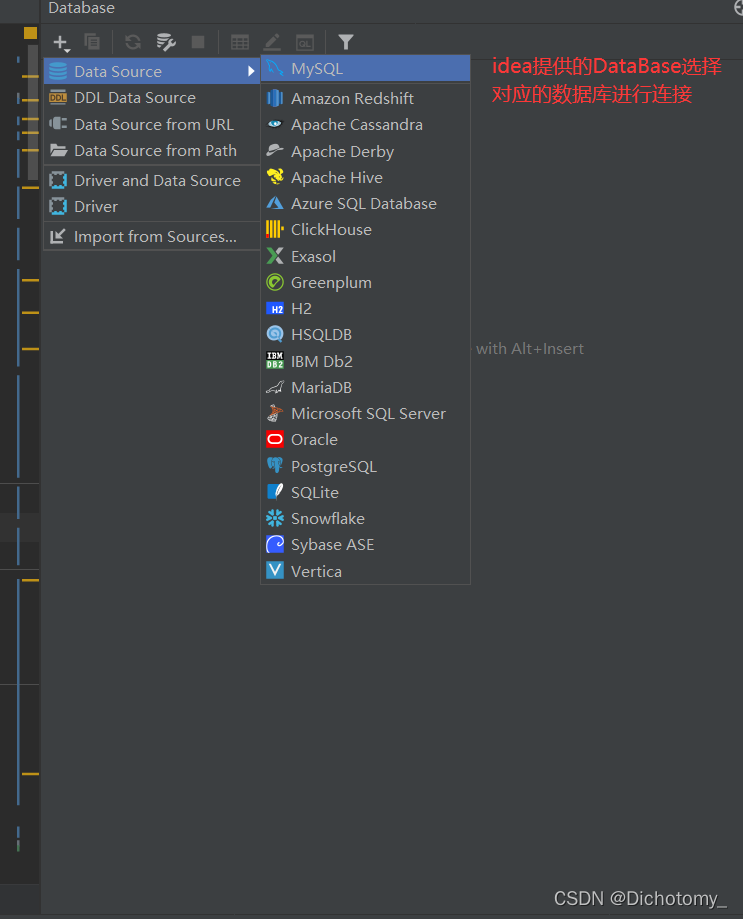Image resolution: width=743 pixels, height=919 pixels.
Task: Select Greenplum data source
Action: (x=366, y=282)
